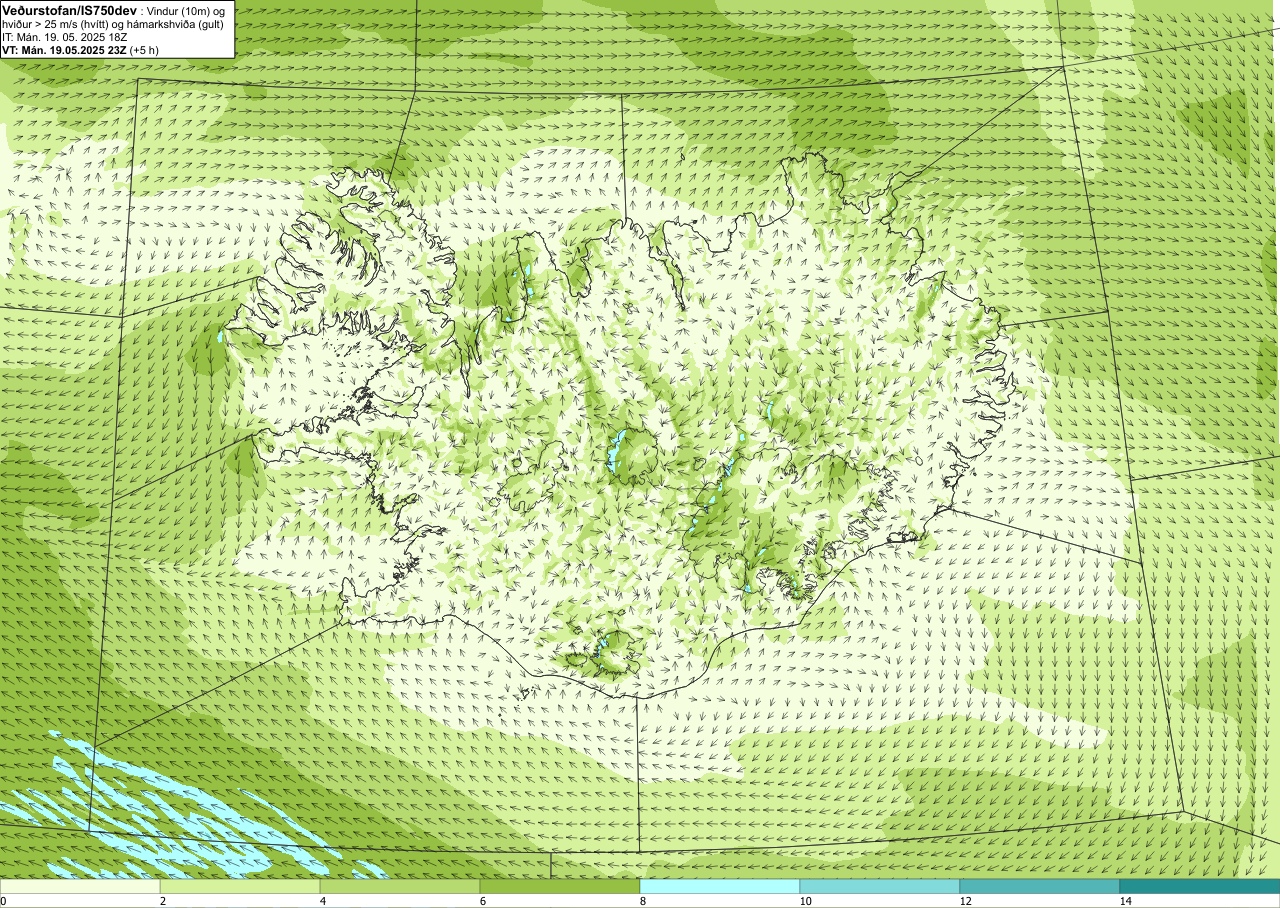Select the medium green 4–6 m/s swatch

400,886
